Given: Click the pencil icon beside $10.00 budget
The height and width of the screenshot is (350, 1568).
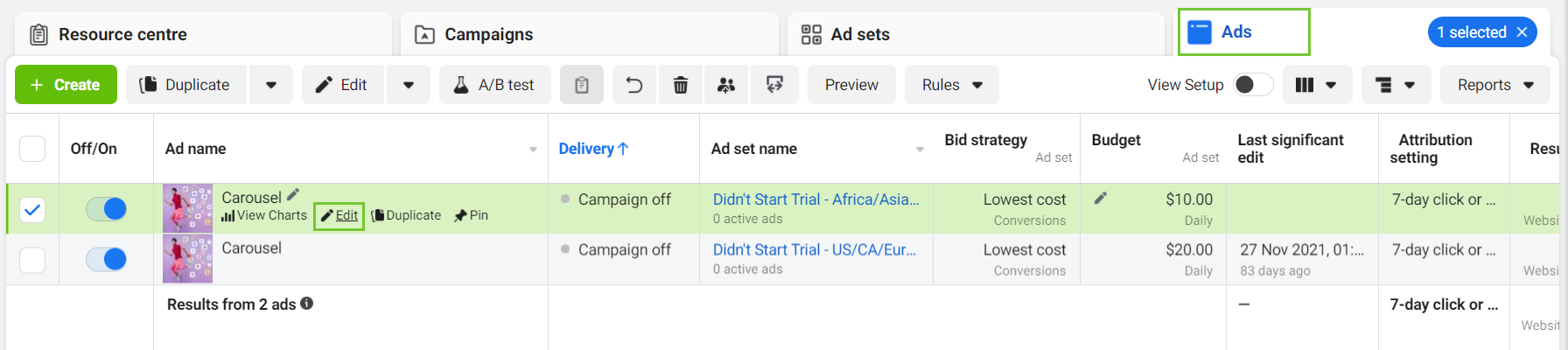Looking at the screenshot, I should [x=1101, y=199].
